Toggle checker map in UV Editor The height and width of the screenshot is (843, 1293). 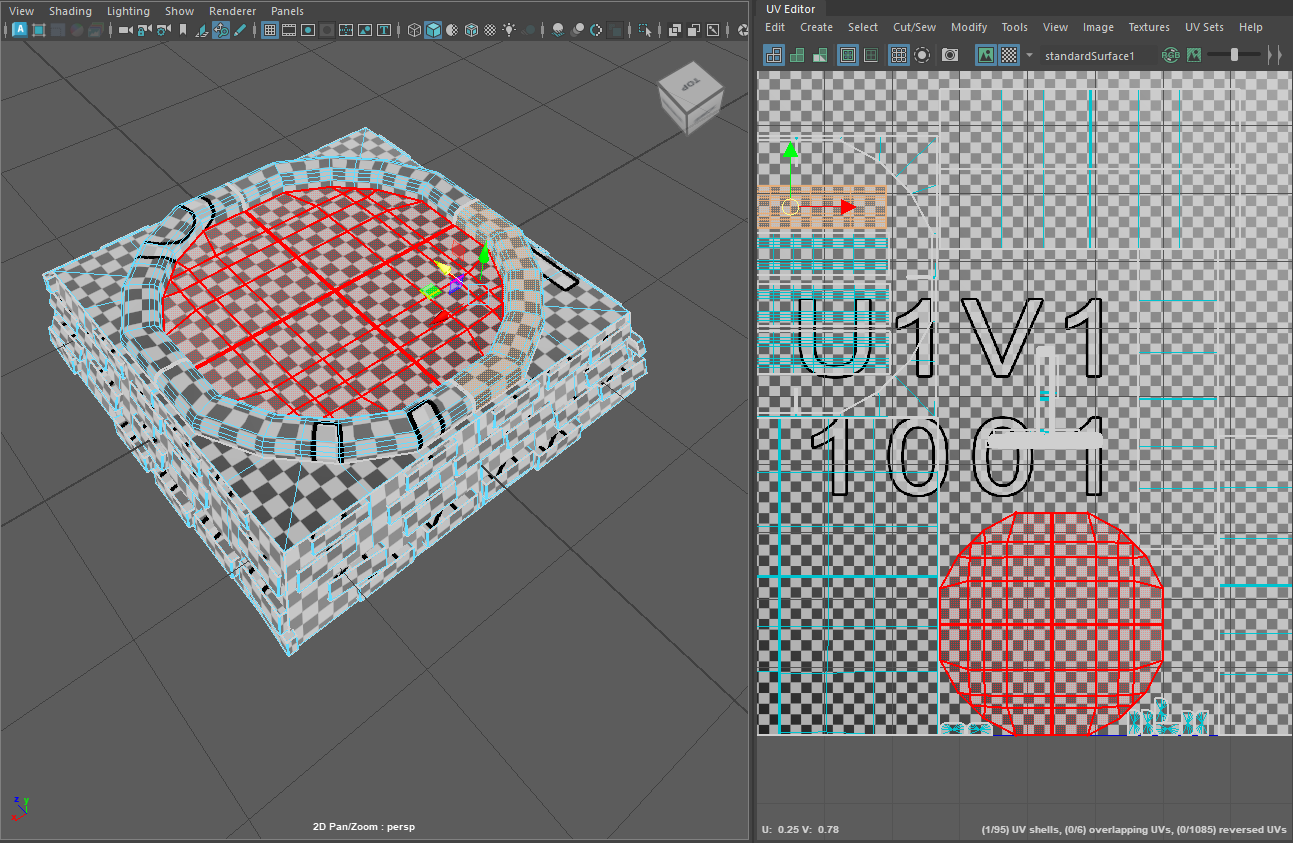pos(1011,55)
